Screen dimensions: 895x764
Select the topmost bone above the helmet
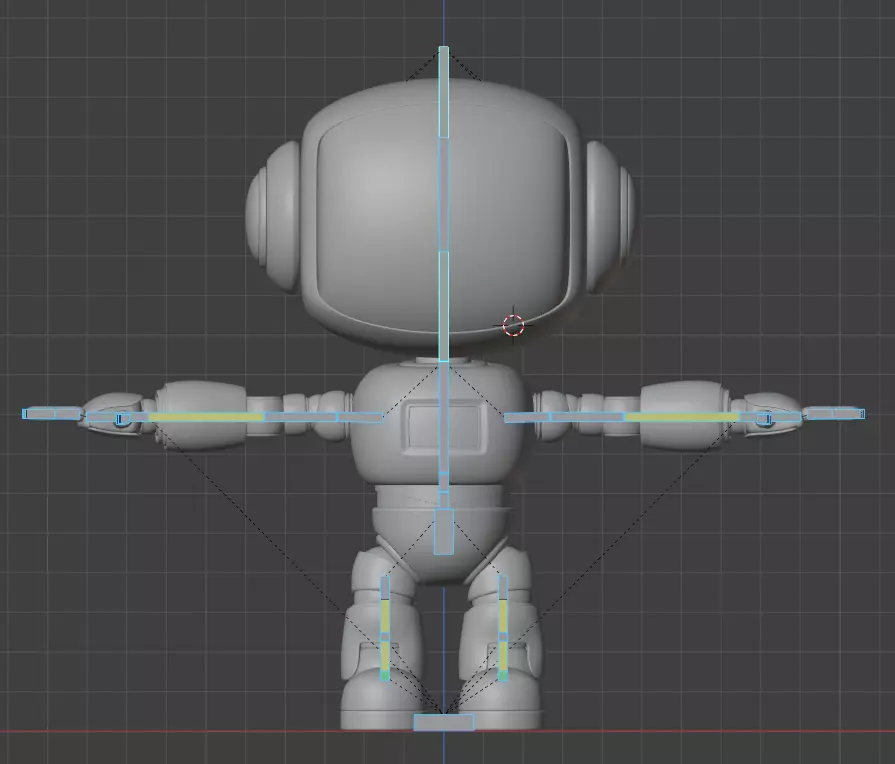(444, 91)
